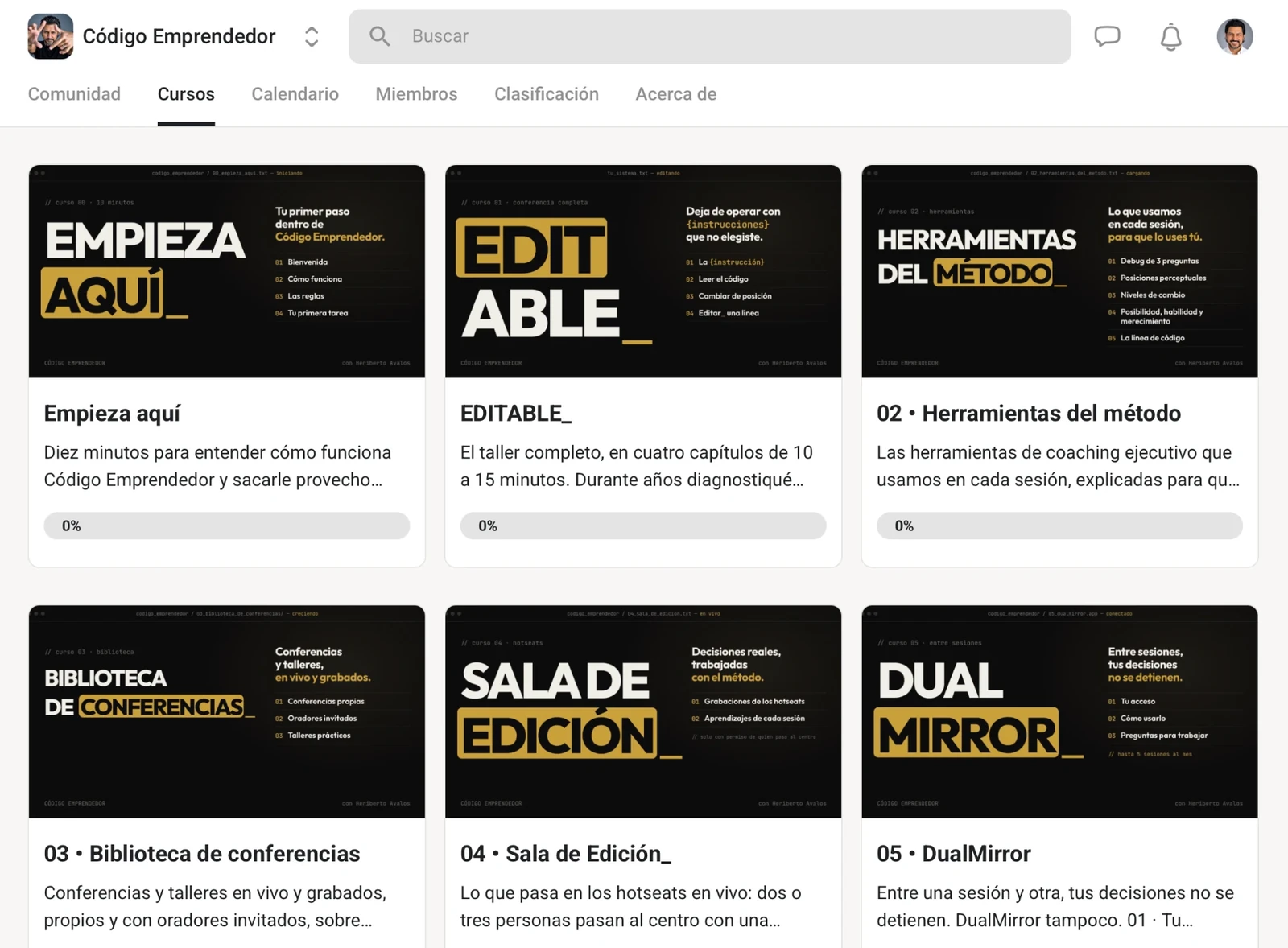
Task: Open the Sala de Edición thumbnail
Action: click(x=643, y=711)
